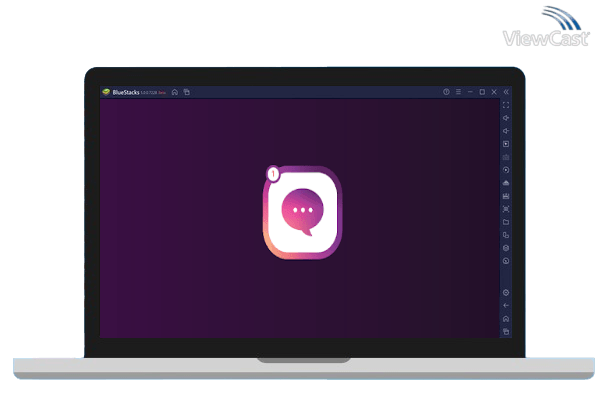
Task: Open the help question-mark icon in title bar
Action: (446, 92)
